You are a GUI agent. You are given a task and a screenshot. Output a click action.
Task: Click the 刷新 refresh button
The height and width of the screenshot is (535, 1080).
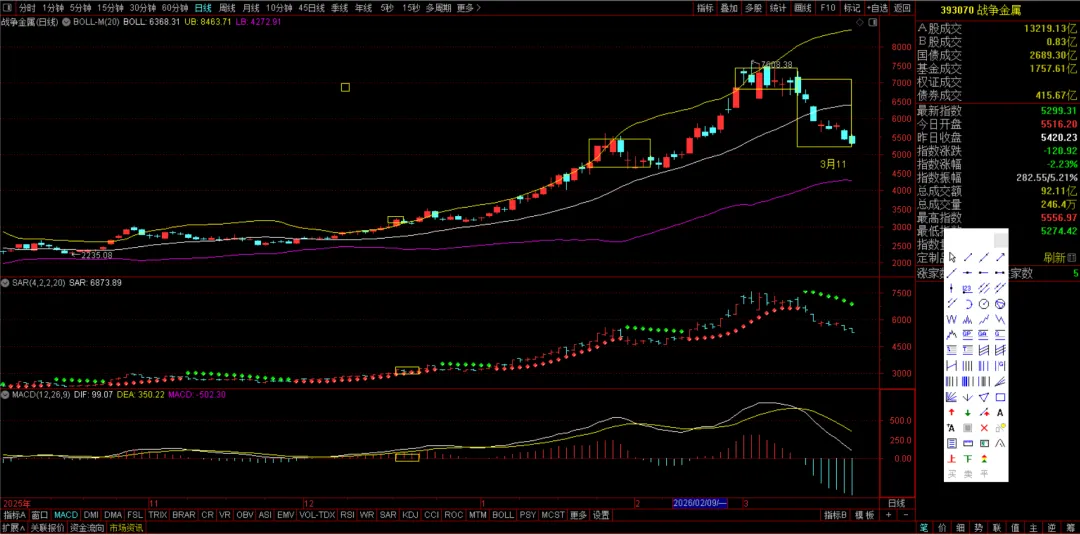1054,258
